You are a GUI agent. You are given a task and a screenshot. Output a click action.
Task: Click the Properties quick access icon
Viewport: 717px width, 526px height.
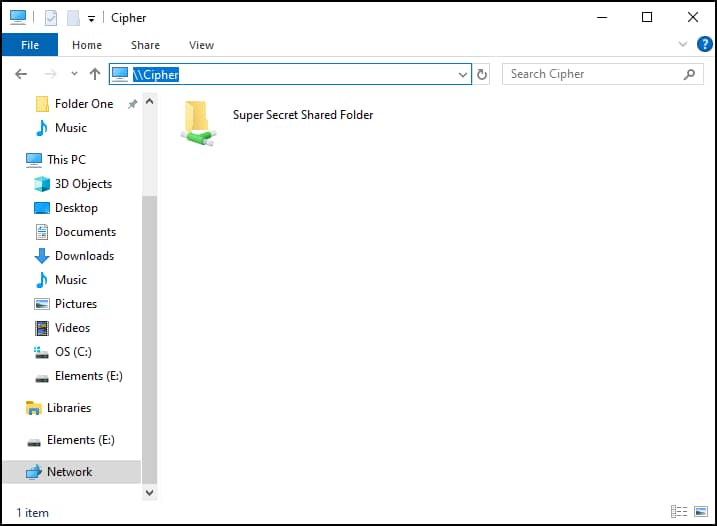point(51,18)
